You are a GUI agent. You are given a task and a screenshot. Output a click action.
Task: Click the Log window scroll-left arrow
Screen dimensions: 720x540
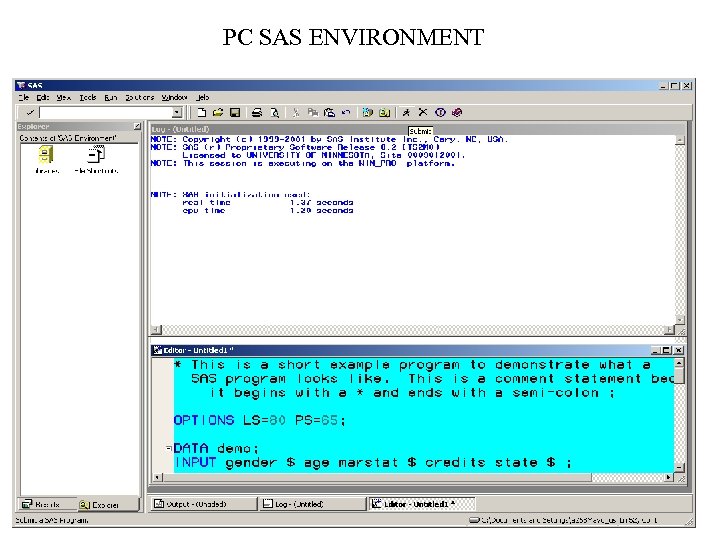(x=157, y=330)
